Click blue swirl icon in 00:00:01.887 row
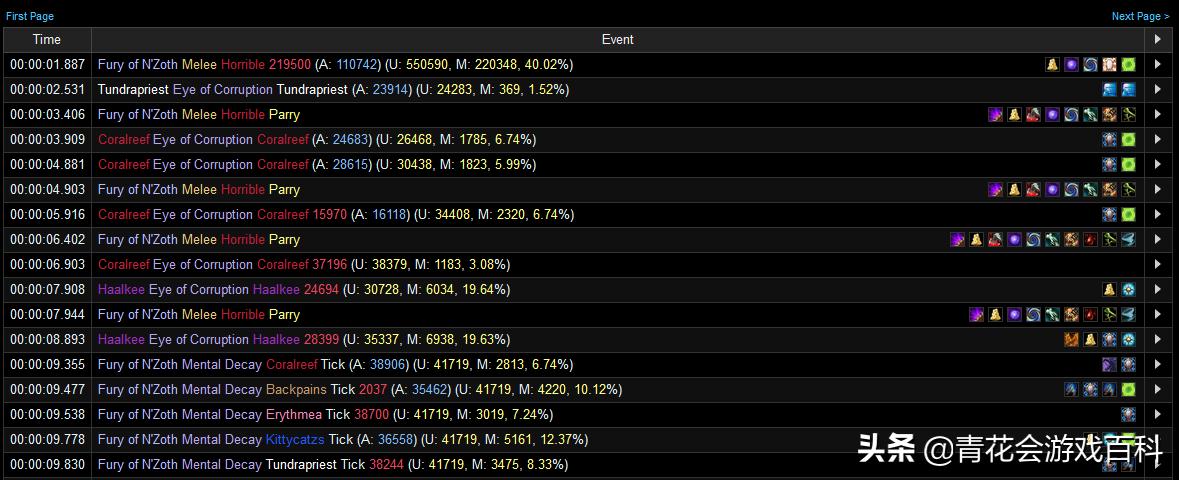 point(1090,65)
